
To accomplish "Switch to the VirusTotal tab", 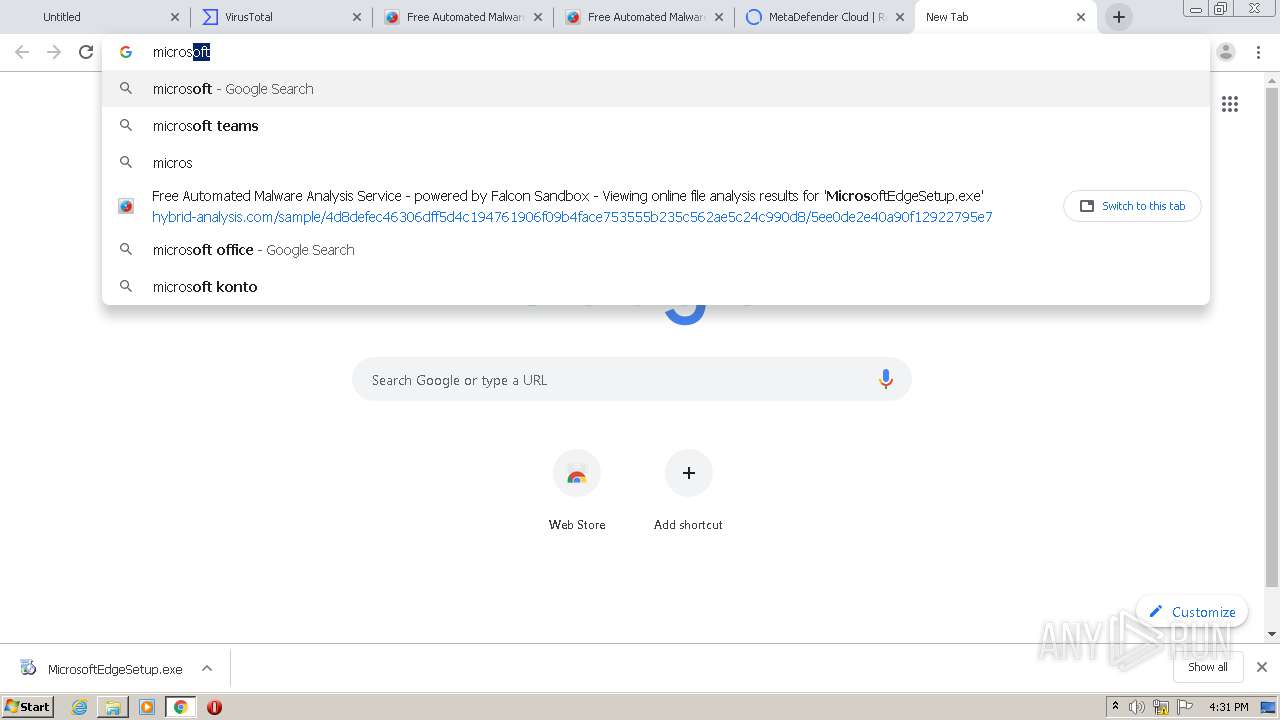I will pos(282,17).
